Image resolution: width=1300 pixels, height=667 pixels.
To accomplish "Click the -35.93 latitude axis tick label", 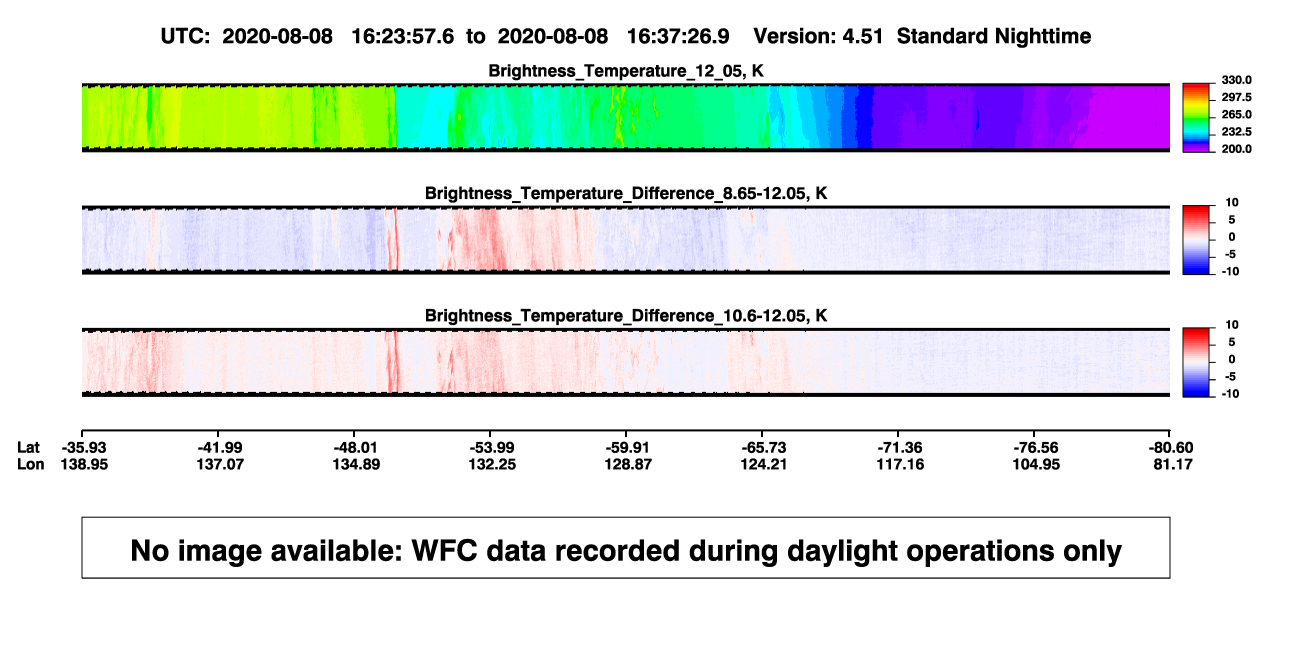I will pos(82,447).
